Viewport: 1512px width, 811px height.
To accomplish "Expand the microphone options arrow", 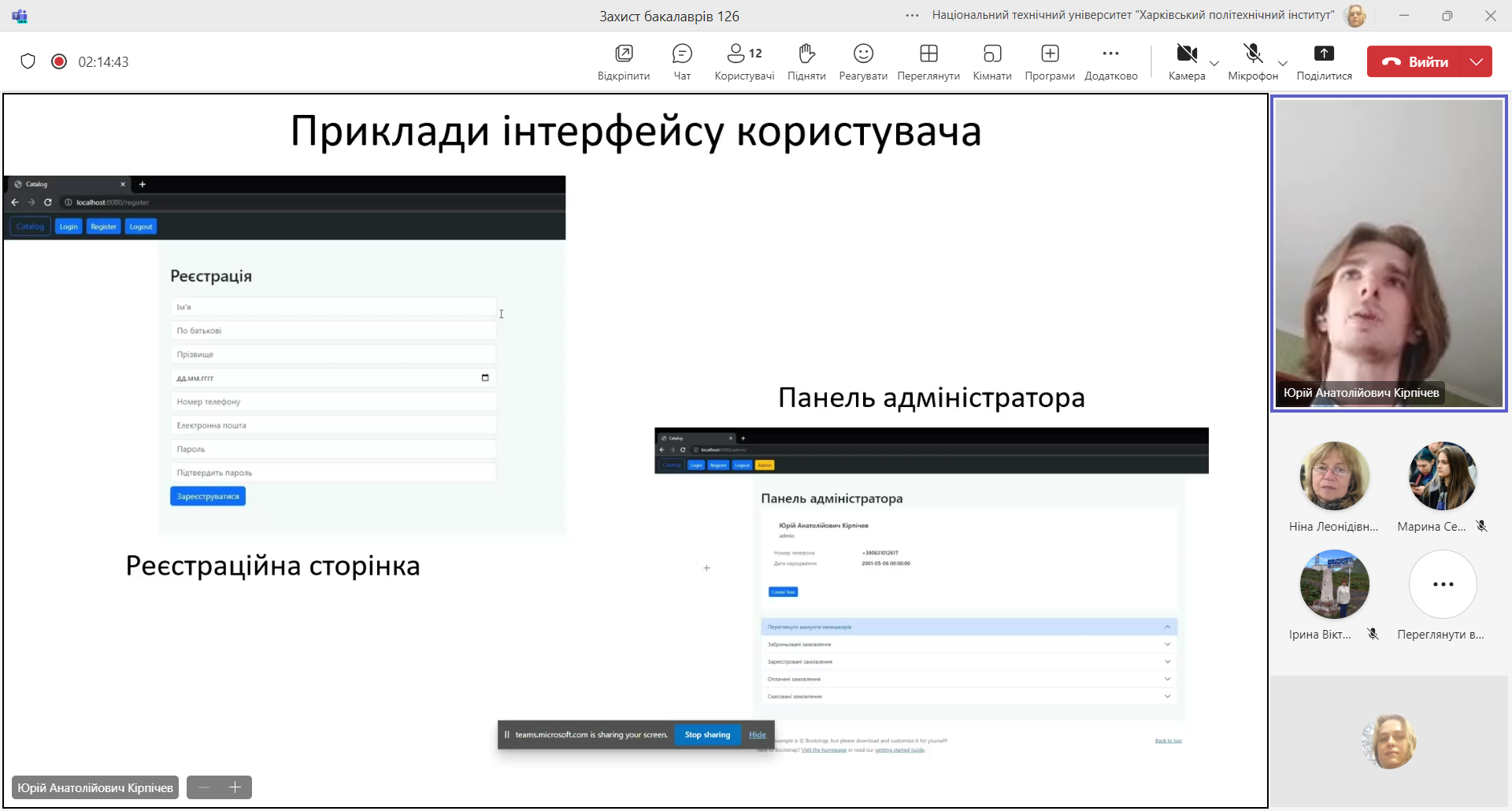I will click(x=1283, y=63).
